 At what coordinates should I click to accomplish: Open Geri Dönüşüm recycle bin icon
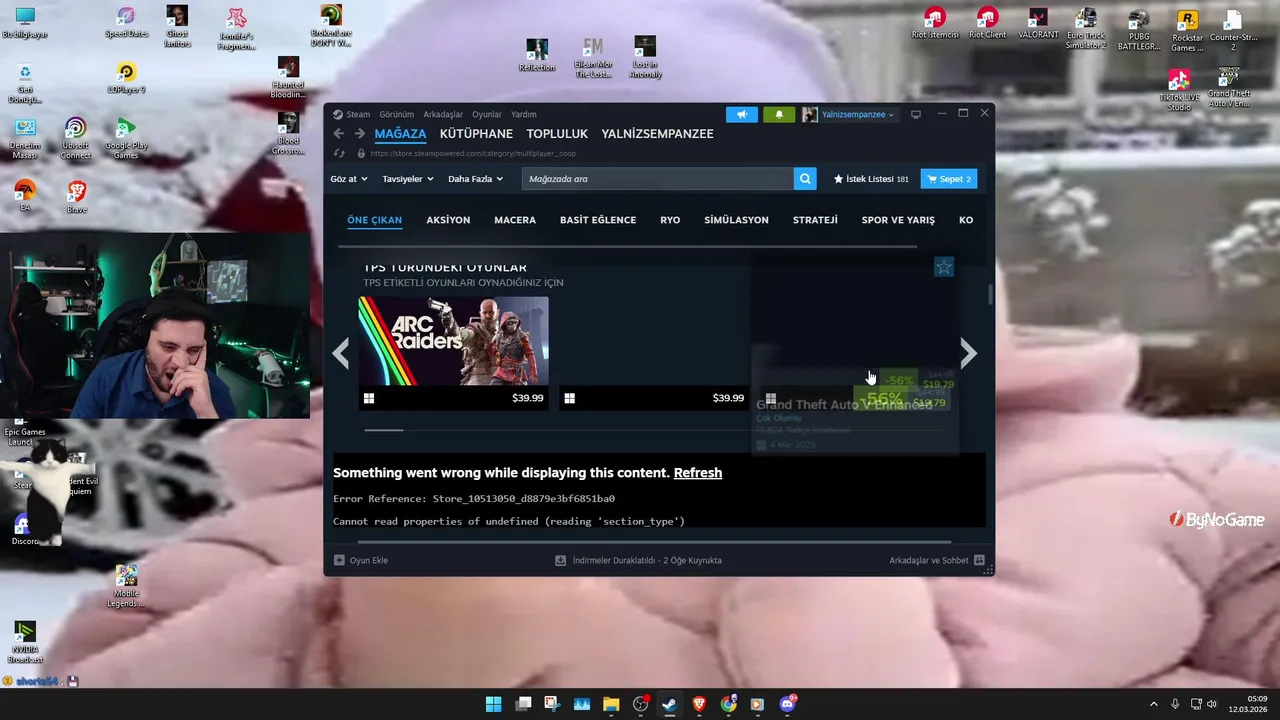[25, 84]
